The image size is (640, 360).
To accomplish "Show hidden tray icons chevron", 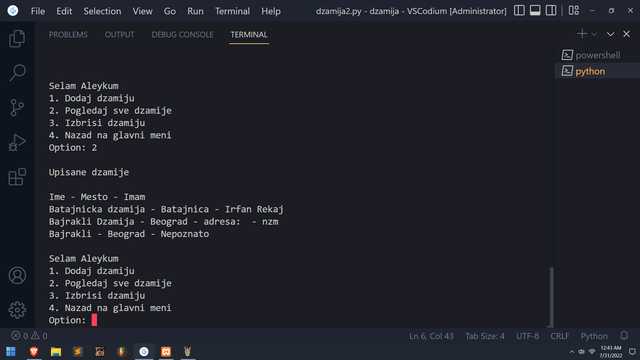I will [x=571, y=352].
